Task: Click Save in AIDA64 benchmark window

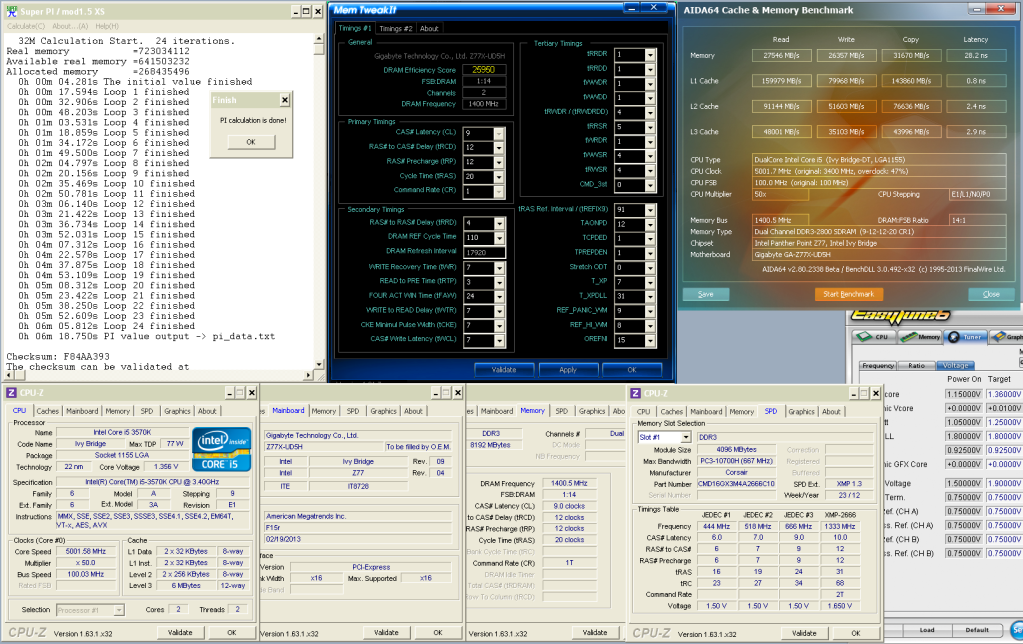Action: [706, 294]
